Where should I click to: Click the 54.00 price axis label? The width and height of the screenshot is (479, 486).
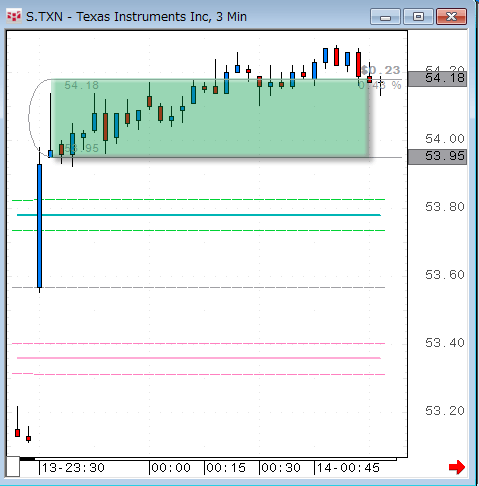[445, 139]
